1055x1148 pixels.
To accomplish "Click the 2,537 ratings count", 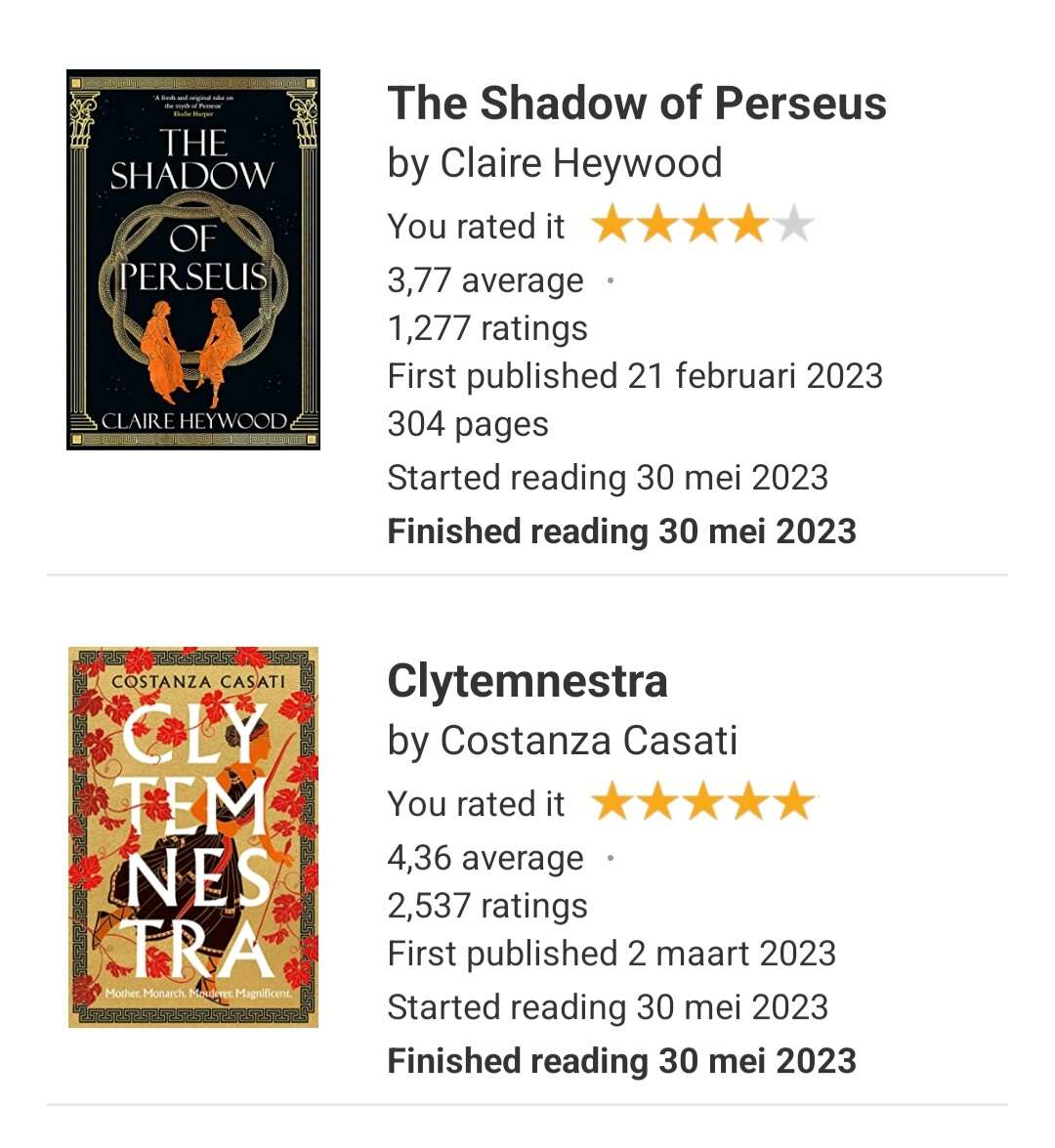I will click(x=487, y=906).
